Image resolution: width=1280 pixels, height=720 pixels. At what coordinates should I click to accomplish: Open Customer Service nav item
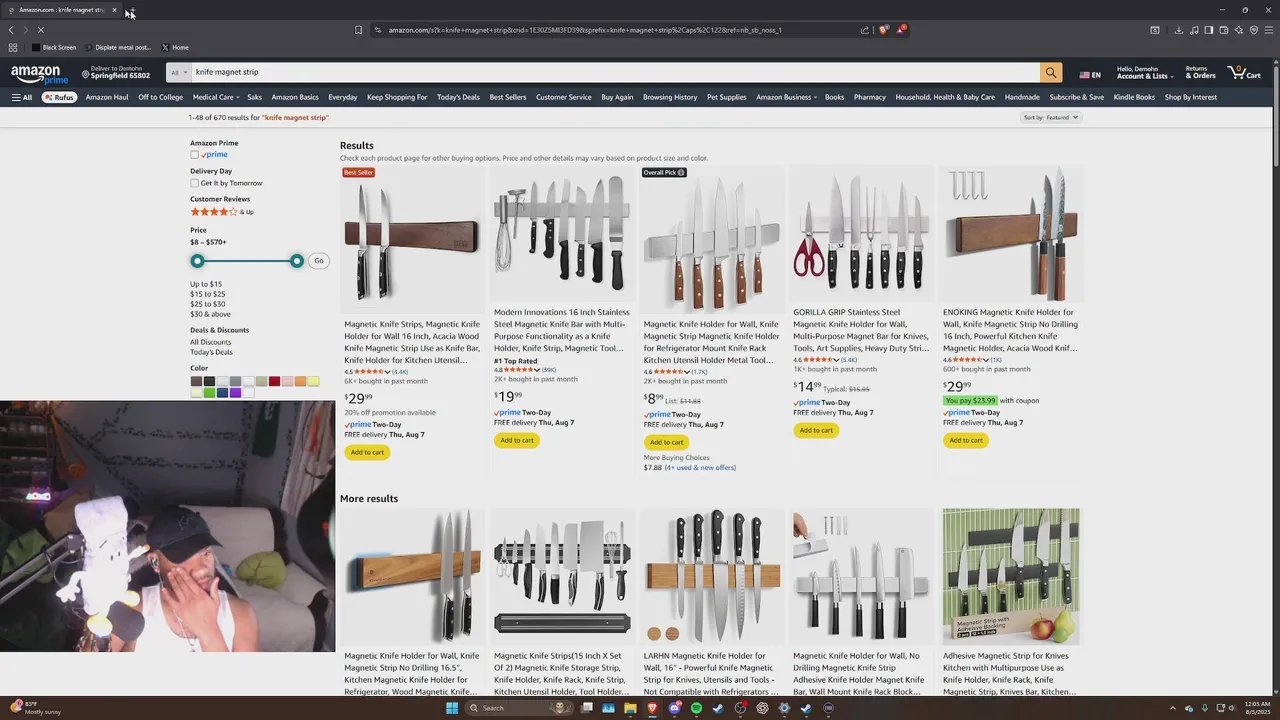563,97
